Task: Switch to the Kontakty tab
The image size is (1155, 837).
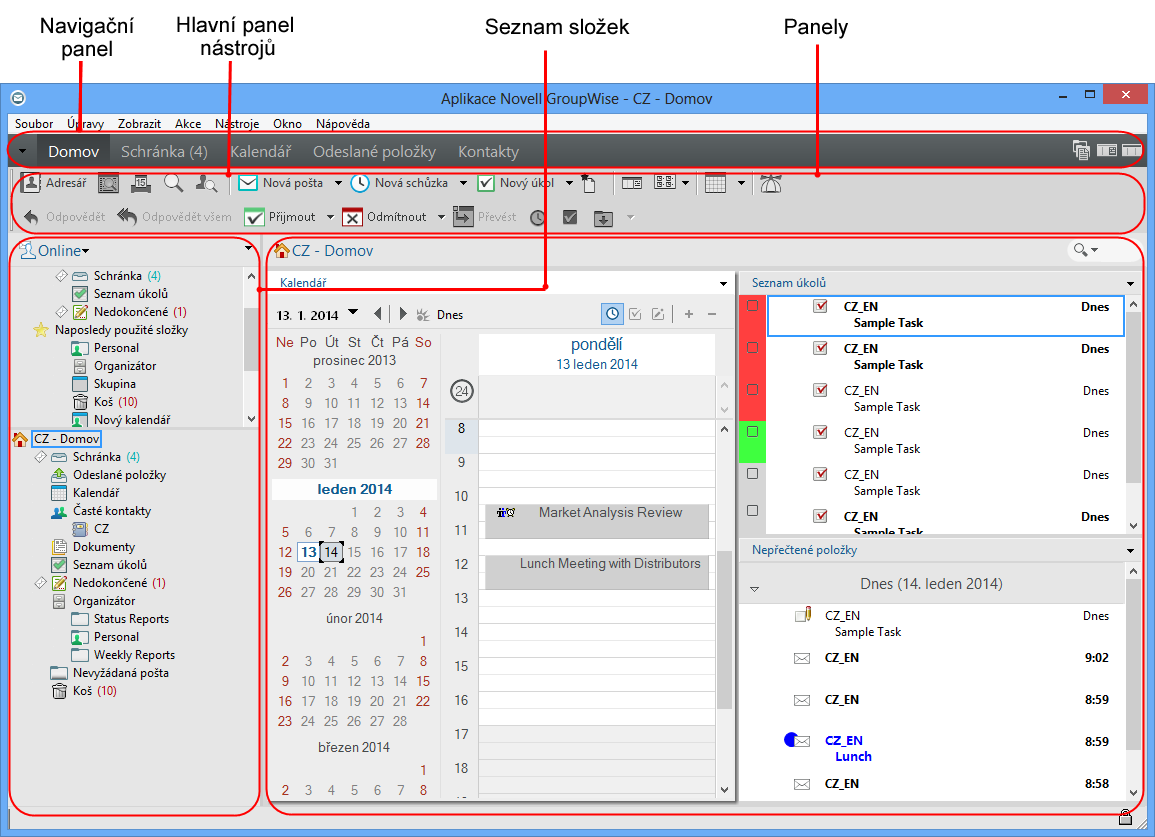Action: click(x=488, y=151)
